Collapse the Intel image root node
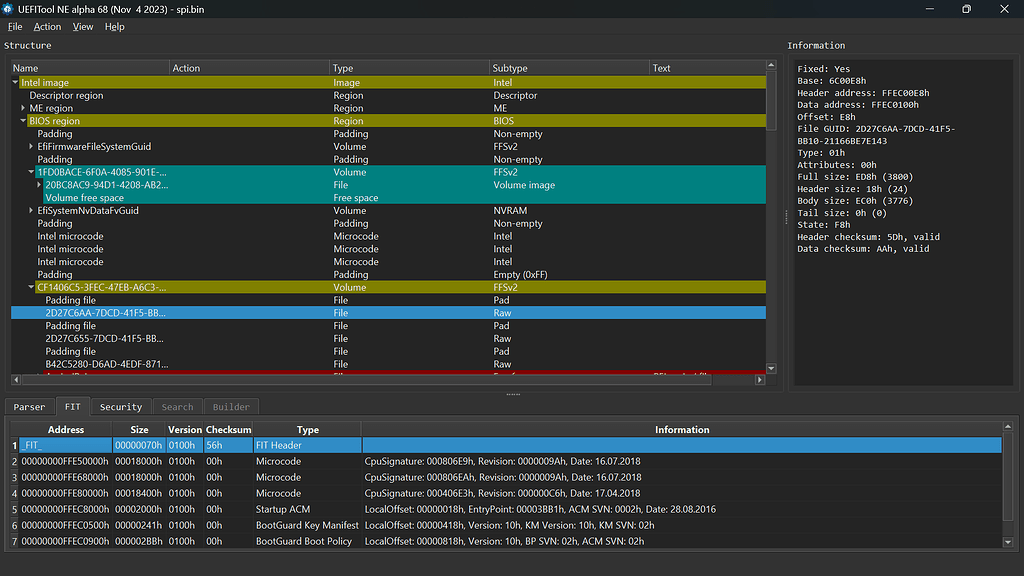 click(x=14, y=82)
